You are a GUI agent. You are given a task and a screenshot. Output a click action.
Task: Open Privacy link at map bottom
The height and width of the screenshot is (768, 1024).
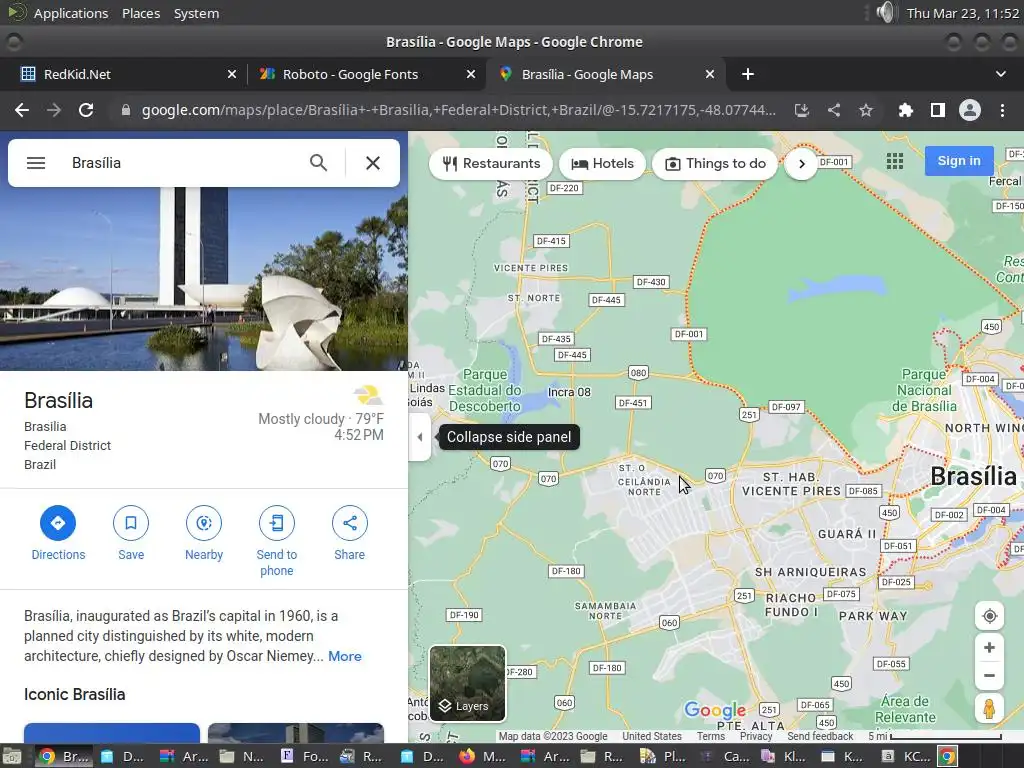click(756, 736)
